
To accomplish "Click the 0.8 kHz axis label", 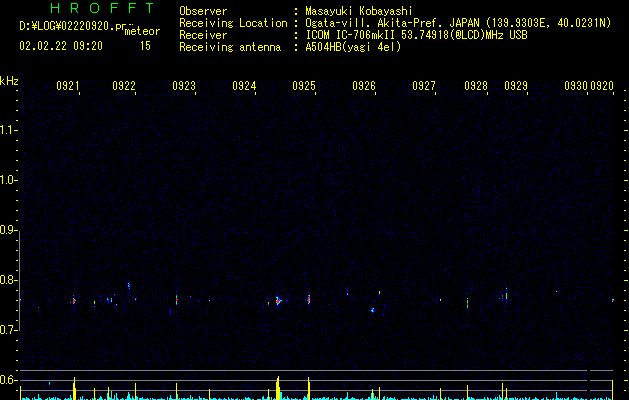I will [8, 280].
